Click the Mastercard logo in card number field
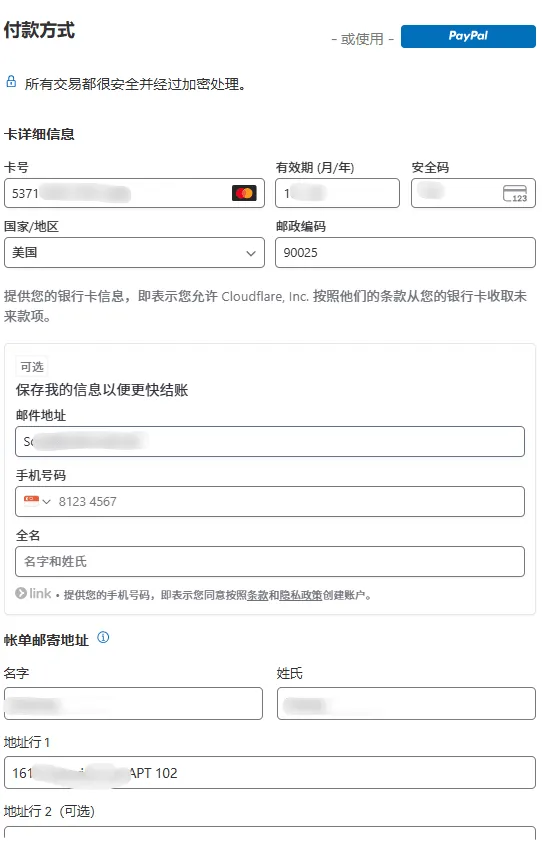542x845 pixels. pyautogui.click(x=244, y=193)
